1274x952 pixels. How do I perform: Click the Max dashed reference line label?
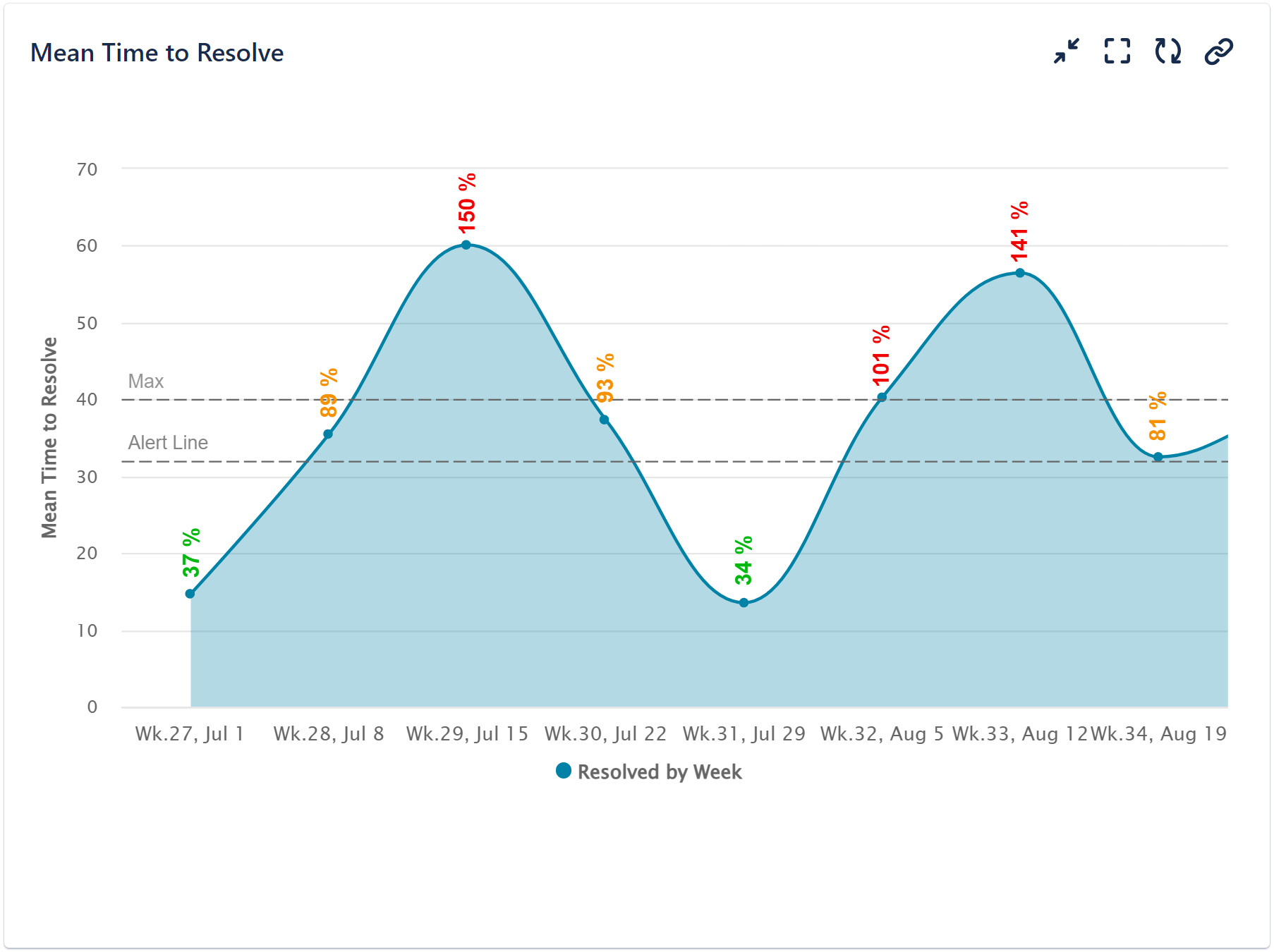pyautogui.click(x=145, y=381)
